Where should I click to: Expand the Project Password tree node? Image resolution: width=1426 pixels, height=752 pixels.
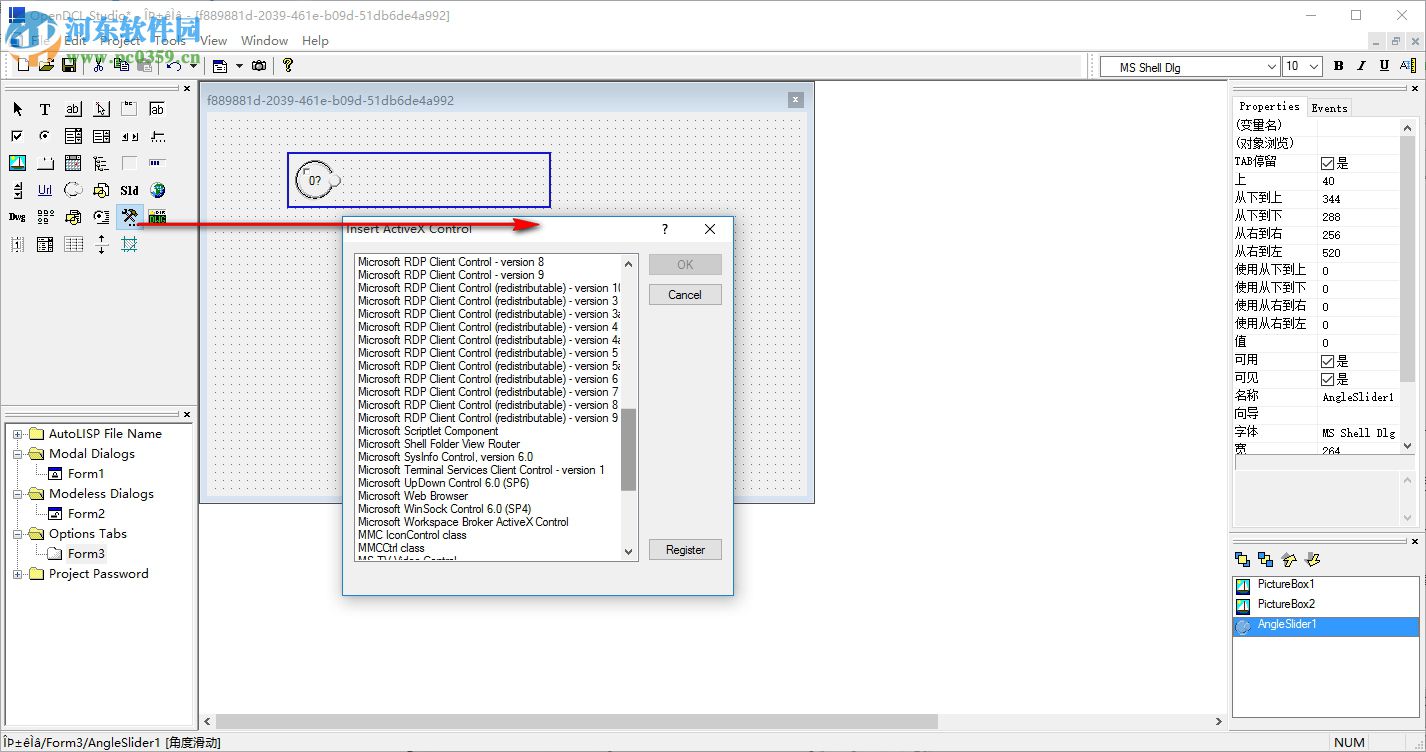[17, 574]
